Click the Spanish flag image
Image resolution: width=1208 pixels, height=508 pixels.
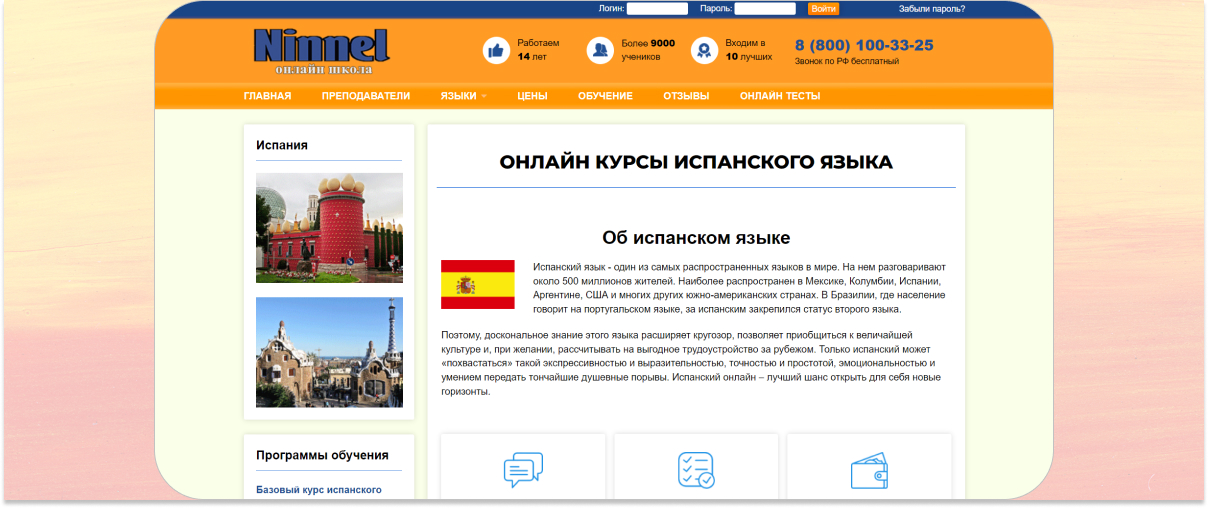click(x=478, y=285)
